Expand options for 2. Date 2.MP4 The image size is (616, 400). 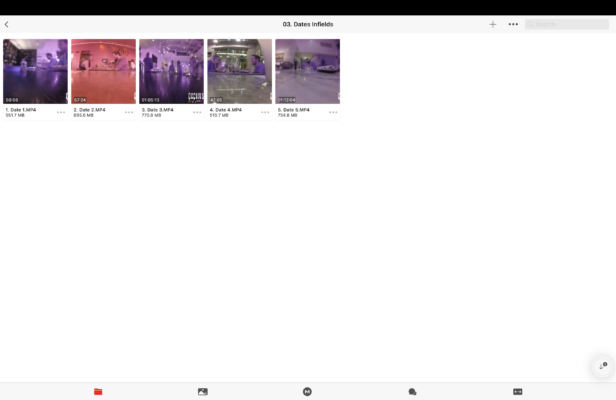[x=129, y=112]
